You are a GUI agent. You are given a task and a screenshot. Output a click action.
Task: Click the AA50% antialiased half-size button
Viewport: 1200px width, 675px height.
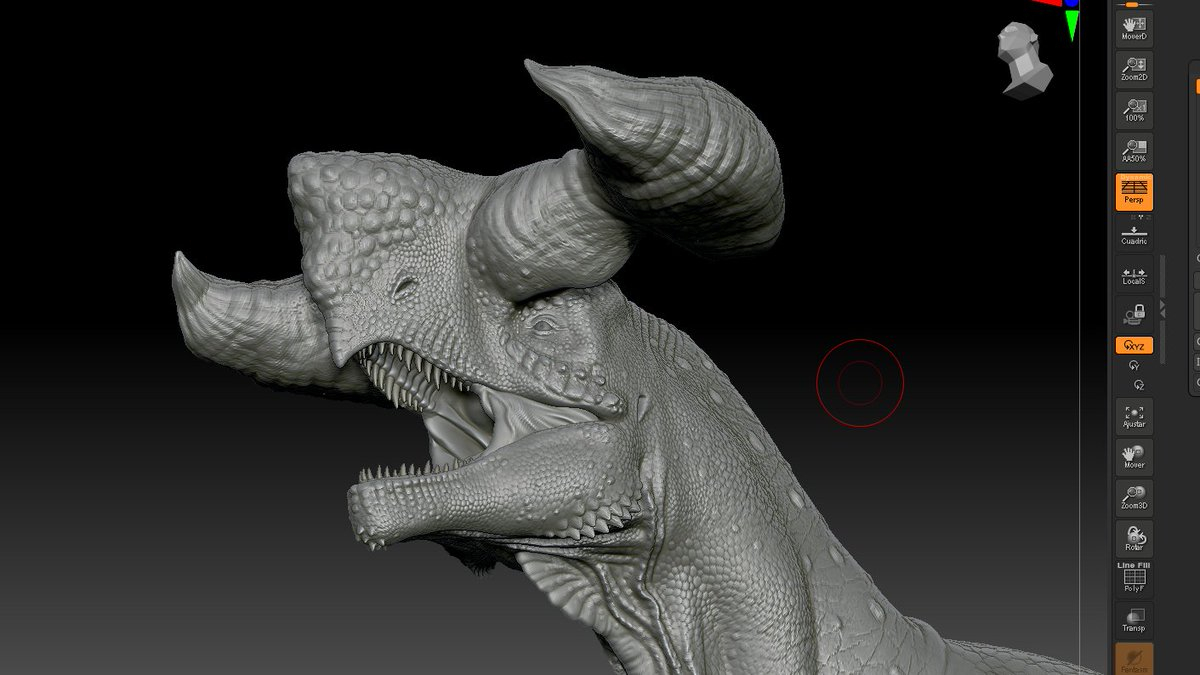[x=1134, y=149]
